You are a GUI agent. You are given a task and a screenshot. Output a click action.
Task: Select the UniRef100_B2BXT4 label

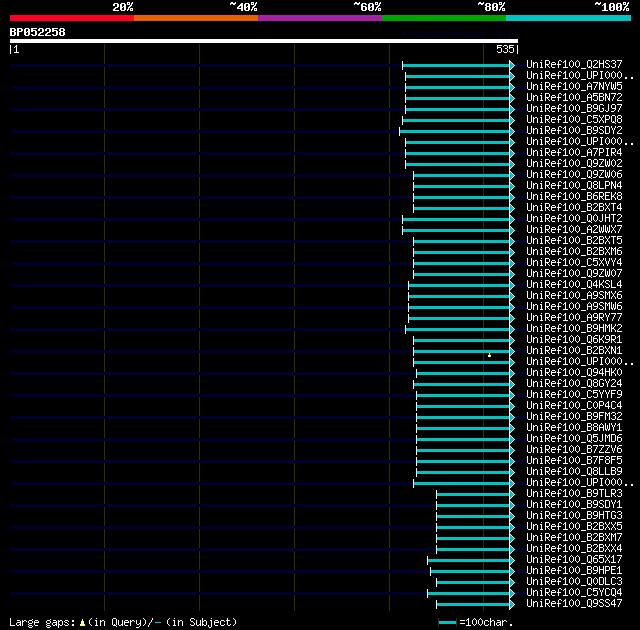coord(574,208)
